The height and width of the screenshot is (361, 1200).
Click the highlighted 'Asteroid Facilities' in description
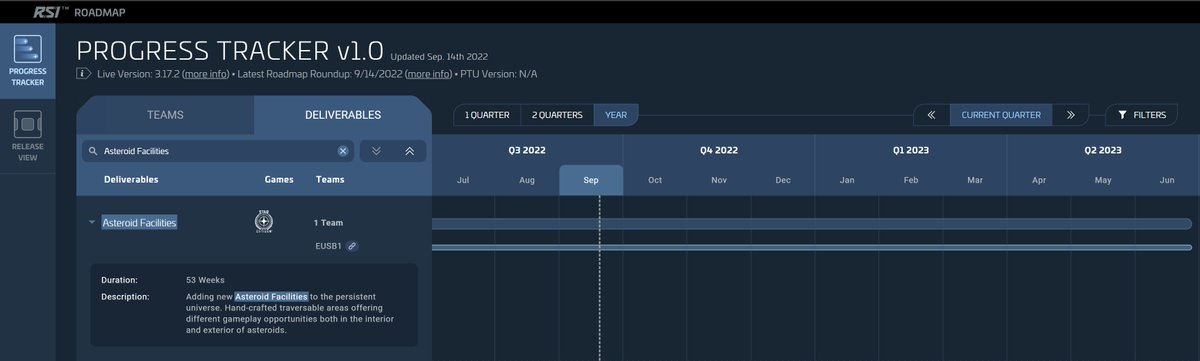click(271, 297)
